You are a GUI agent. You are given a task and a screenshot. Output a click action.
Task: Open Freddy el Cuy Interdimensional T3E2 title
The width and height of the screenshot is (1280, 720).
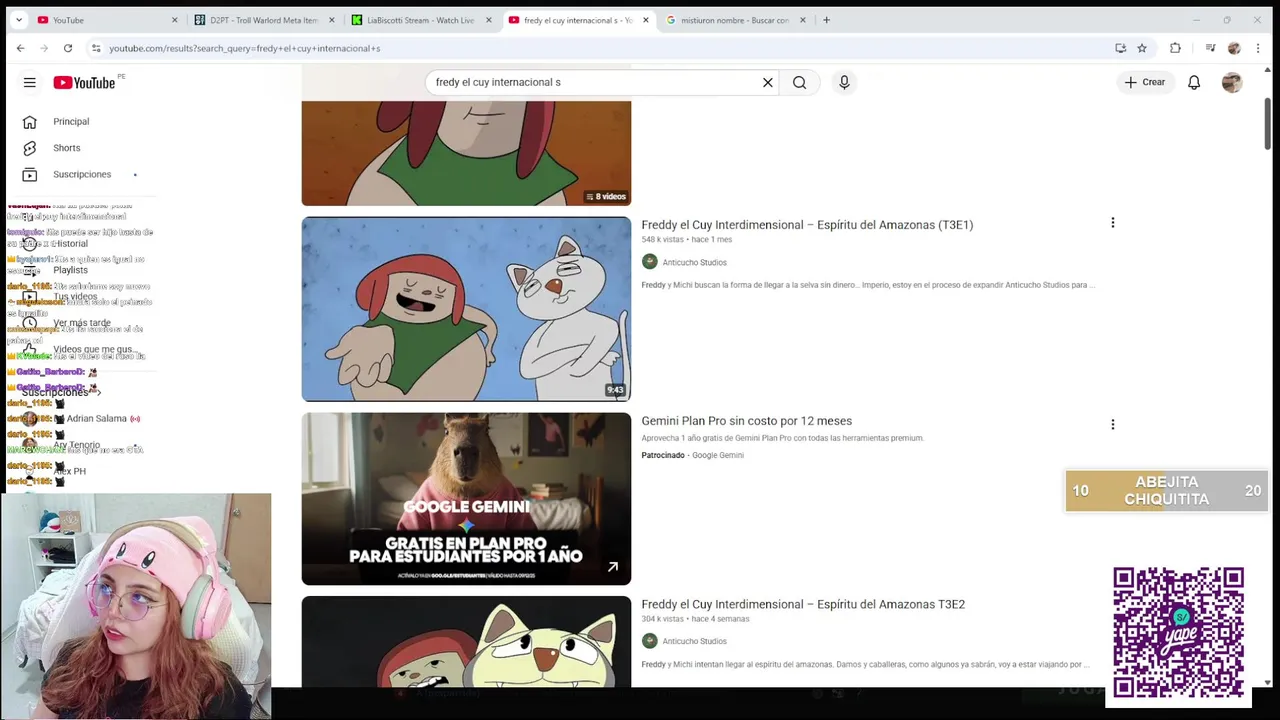coord(803,604)
